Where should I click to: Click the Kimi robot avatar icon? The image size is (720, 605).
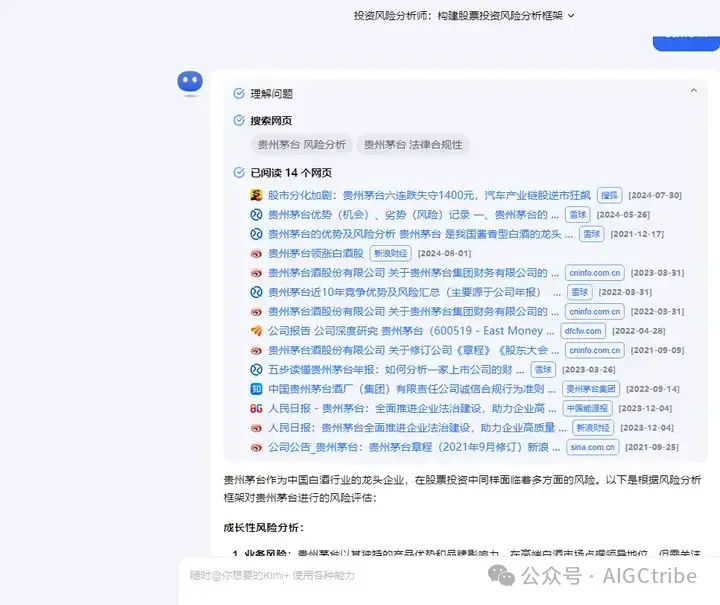pyautogui.click(x=190, y=83)
